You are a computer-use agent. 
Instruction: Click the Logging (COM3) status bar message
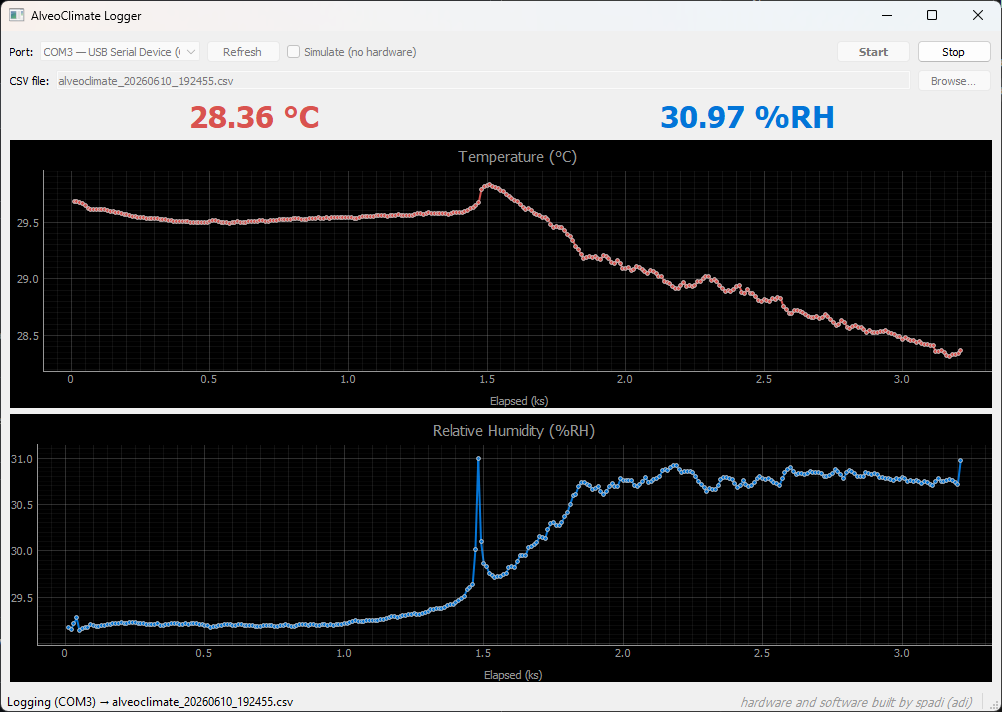click(150, 702)
